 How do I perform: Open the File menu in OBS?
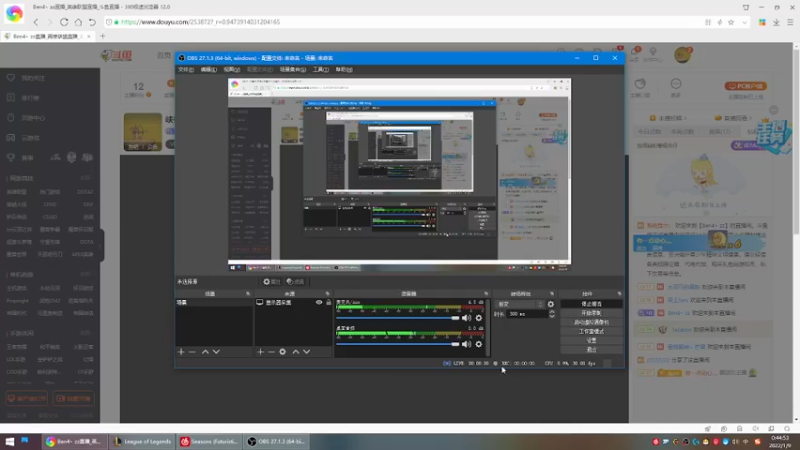coord(185,70)
